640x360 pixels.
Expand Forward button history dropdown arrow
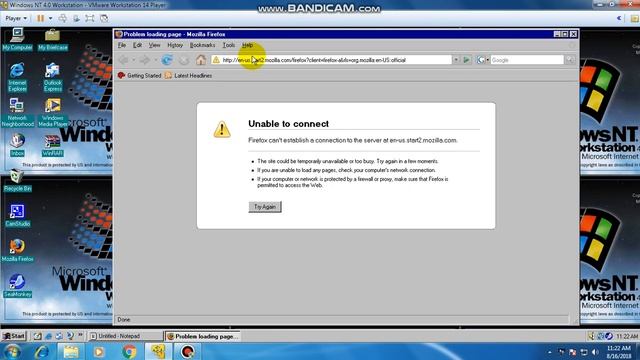[155, 60]
